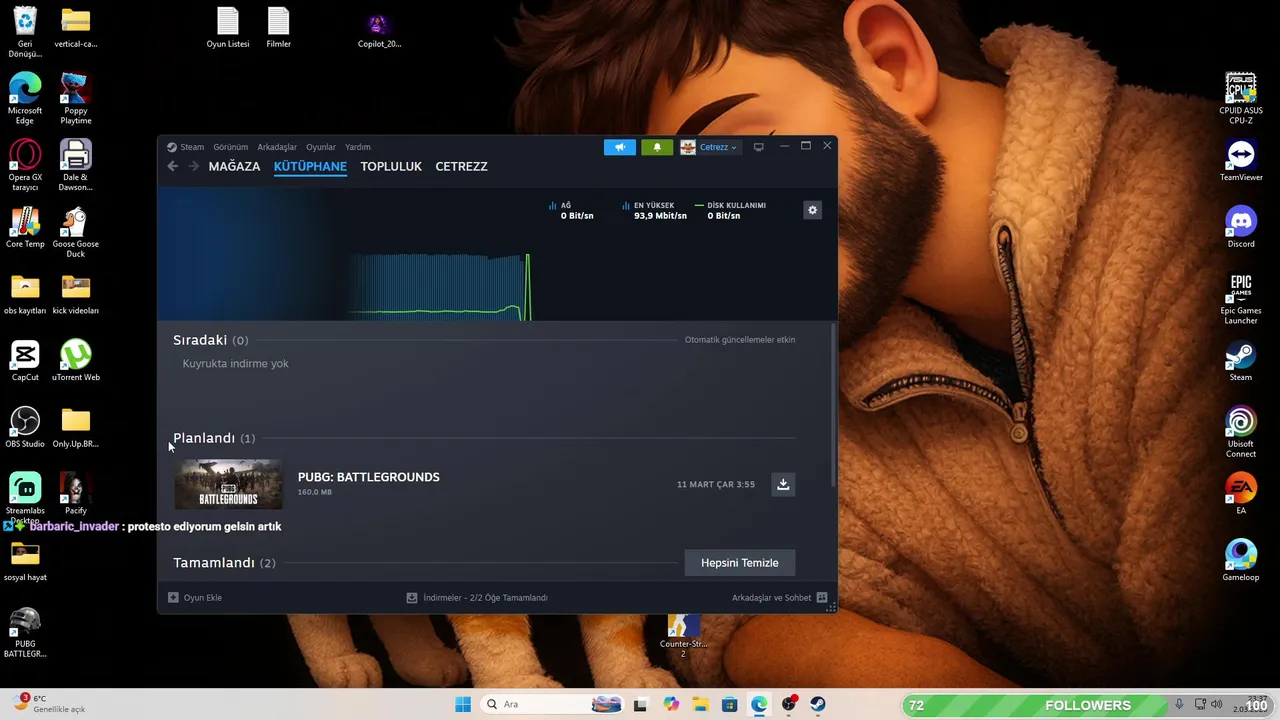
Task: Click İndirmeler status in the footer
Action: coord(477,598)
